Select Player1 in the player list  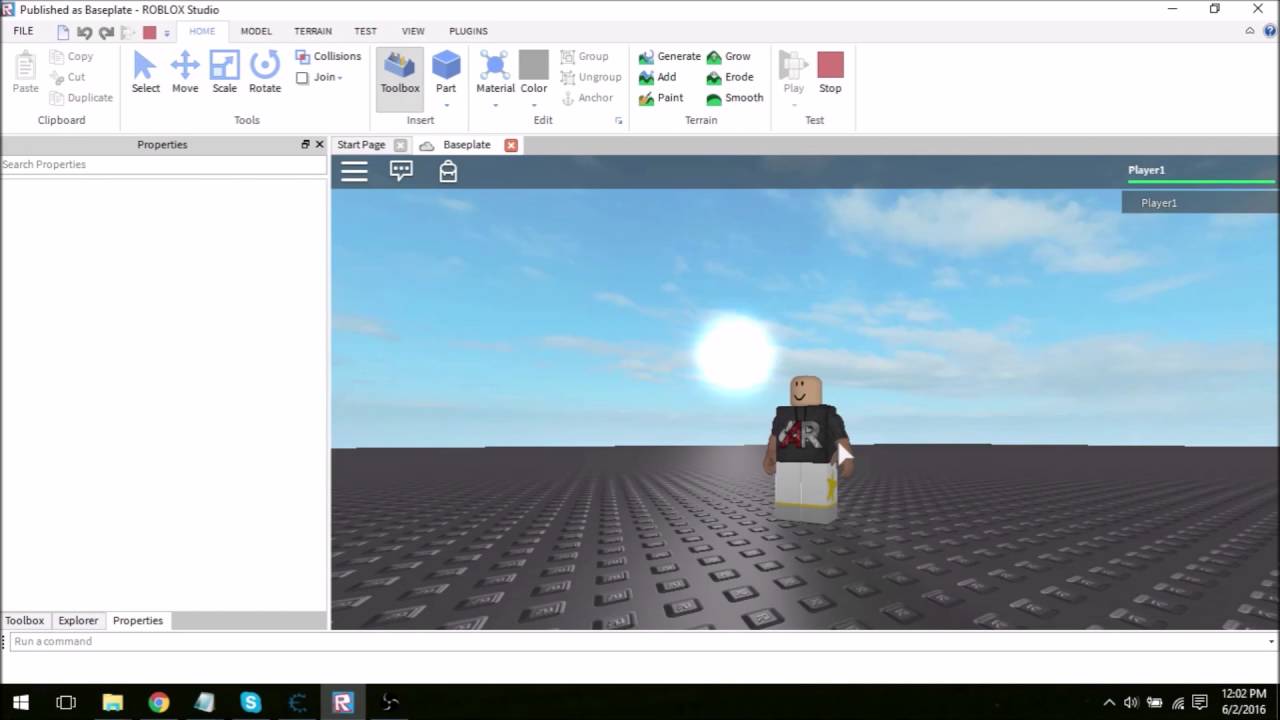click(x=1200, y=203)
